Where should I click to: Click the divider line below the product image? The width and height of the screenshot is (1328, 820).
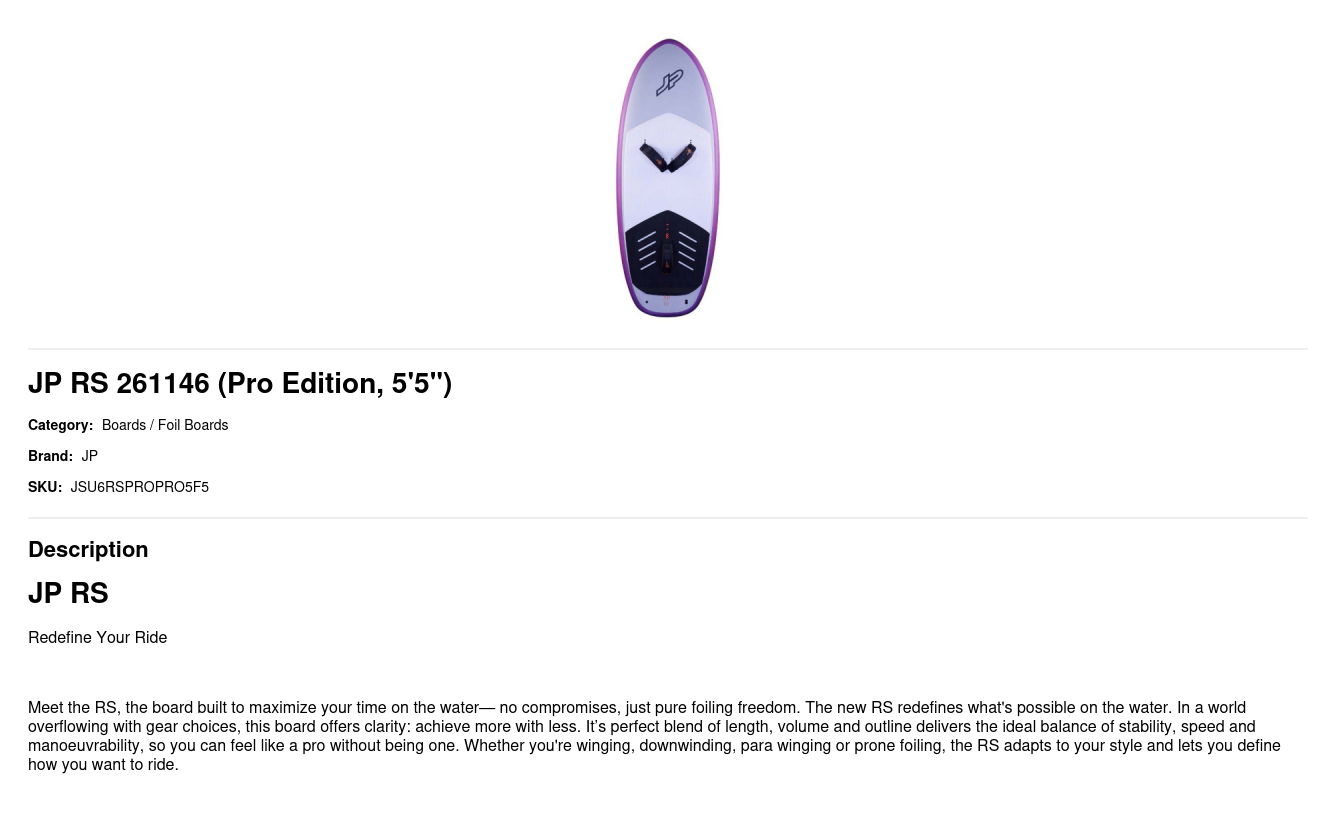pos(668,349)
